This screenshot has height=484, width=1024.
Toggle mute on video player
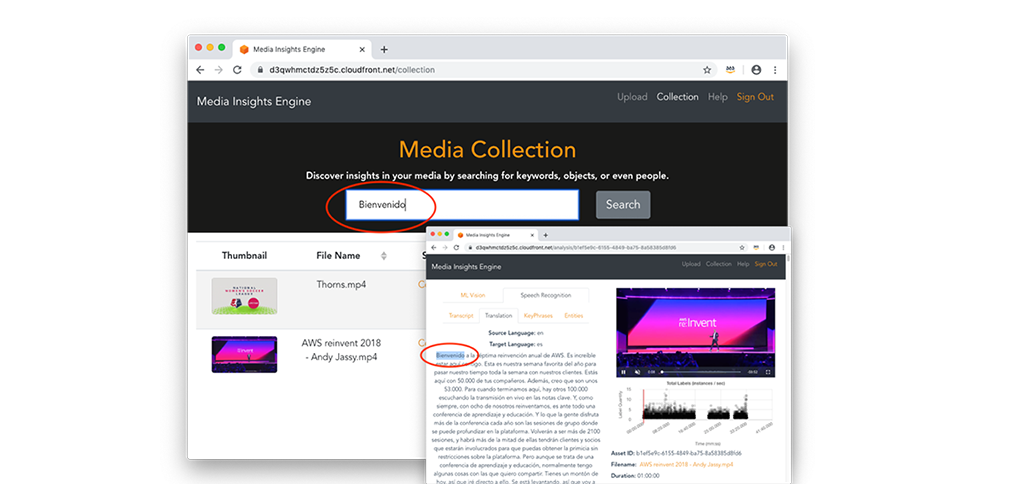[x=637, y=372]
